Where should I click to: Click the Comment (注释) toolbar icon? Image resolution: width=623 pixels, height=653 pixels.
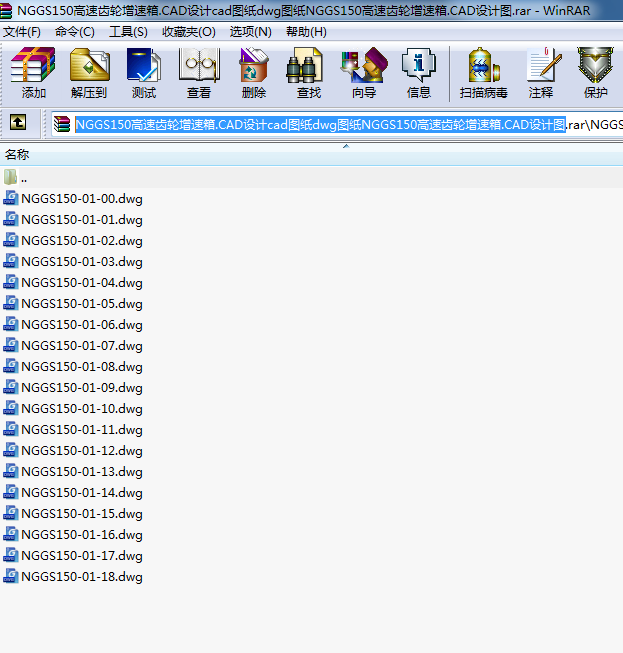click(x=541, y=73)
